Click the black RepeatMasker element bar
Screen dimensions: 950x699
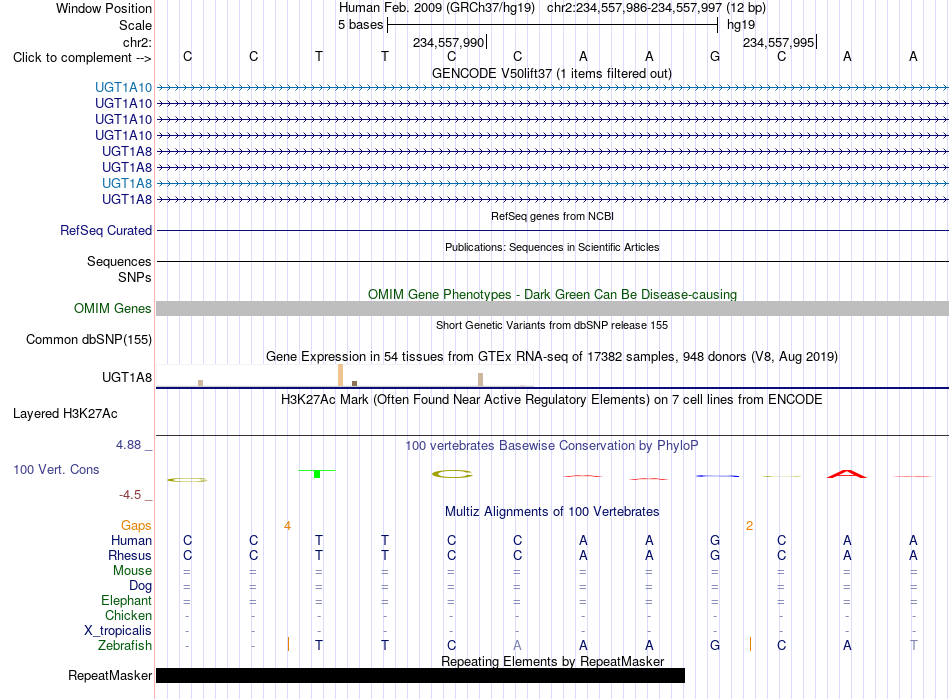(420, 675)
